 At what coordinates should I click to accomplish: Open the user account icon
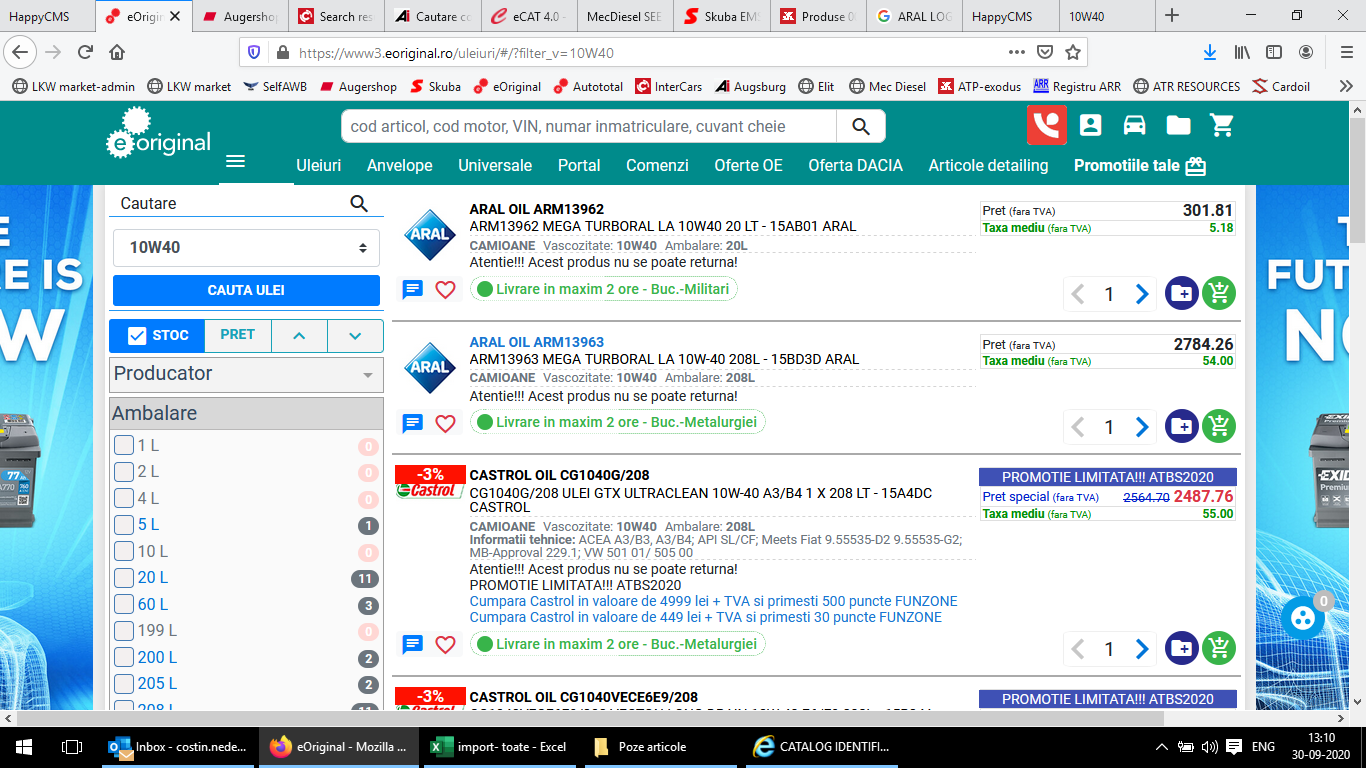[x=1090, y=125]
